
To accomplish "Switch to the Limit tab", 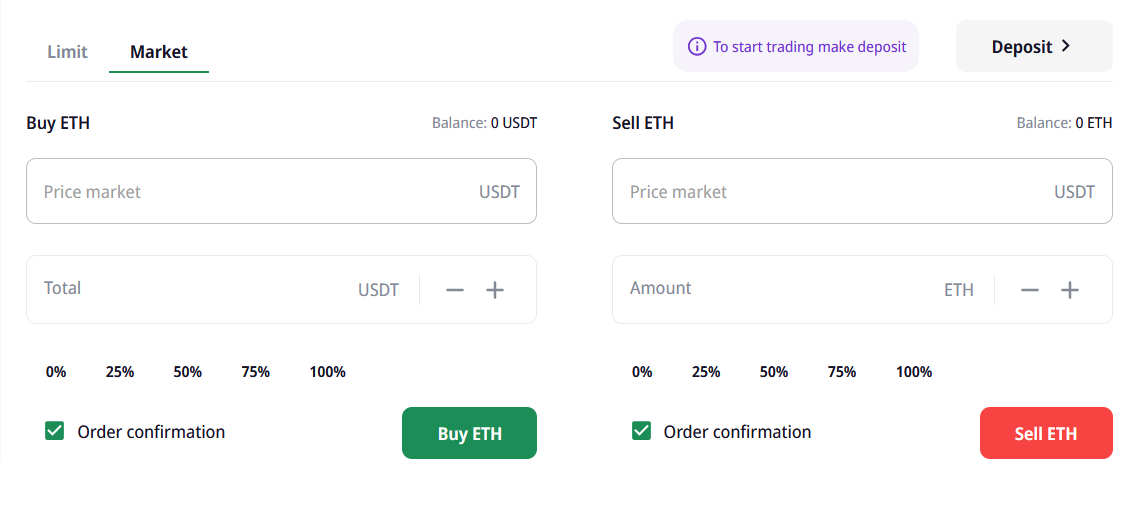I will point(67,52).
